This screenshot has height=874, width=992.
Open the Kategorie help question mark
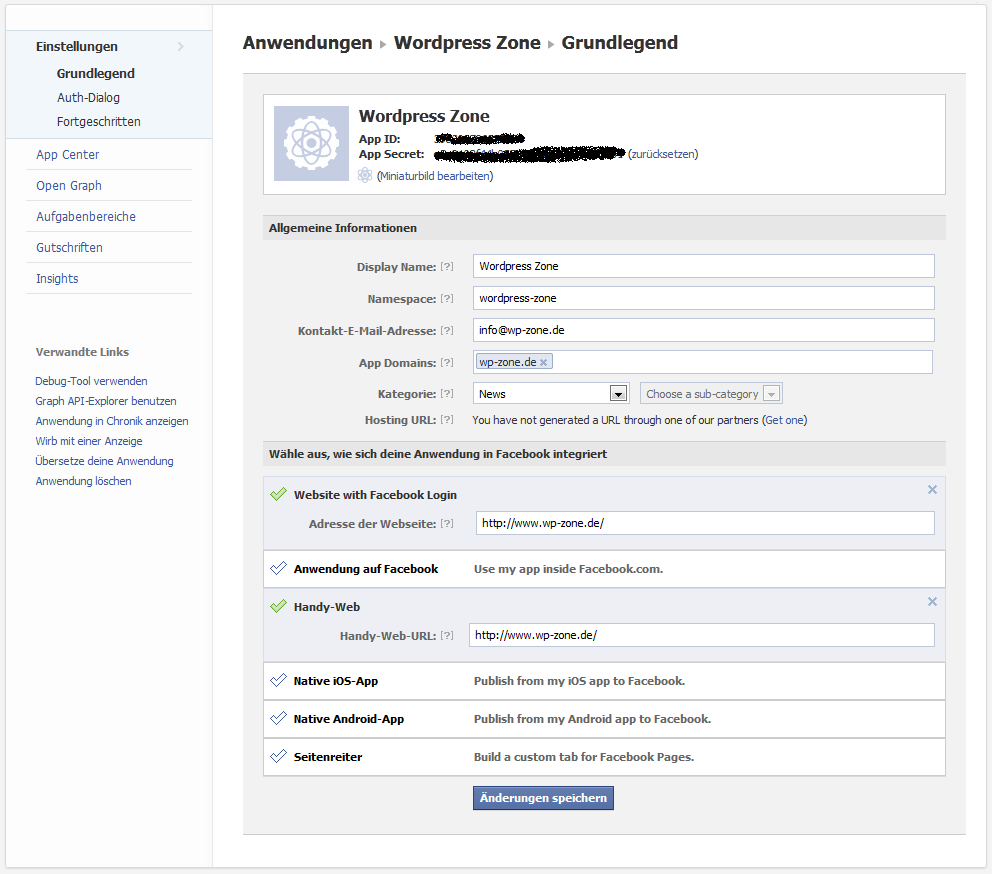point(447,394)
